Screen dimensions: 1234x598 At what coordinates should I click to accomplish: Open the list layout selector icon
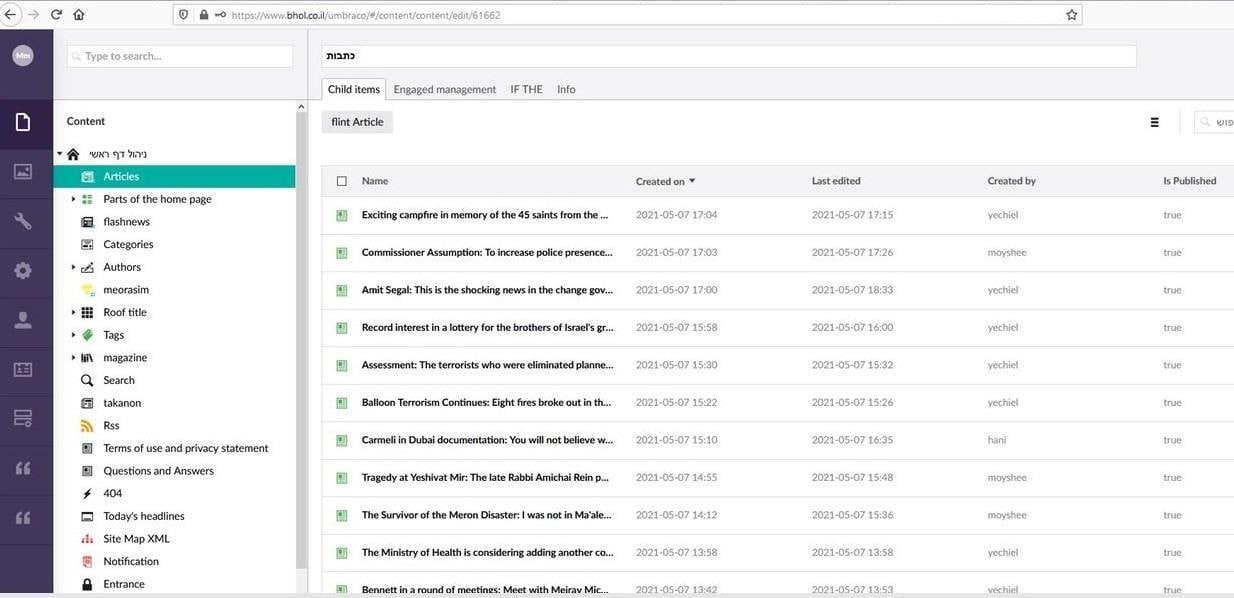coord(1154,122)
